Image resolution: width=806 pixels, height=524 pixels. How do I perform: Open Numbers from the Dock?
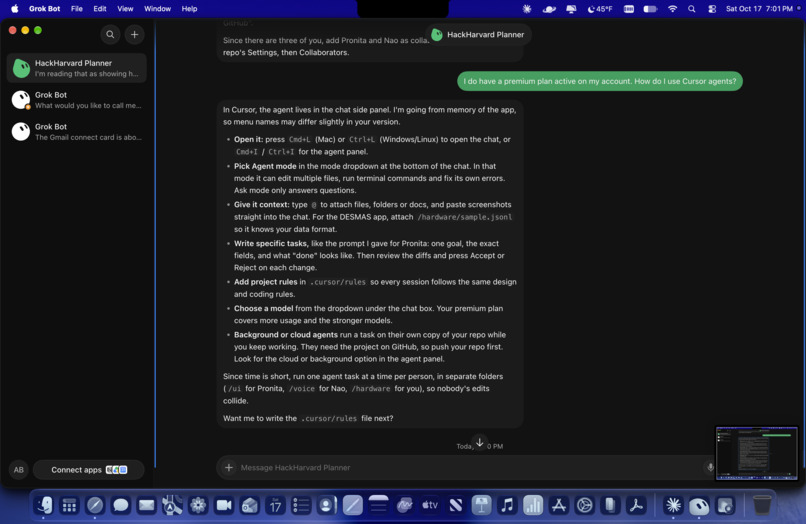coord(533,505)
